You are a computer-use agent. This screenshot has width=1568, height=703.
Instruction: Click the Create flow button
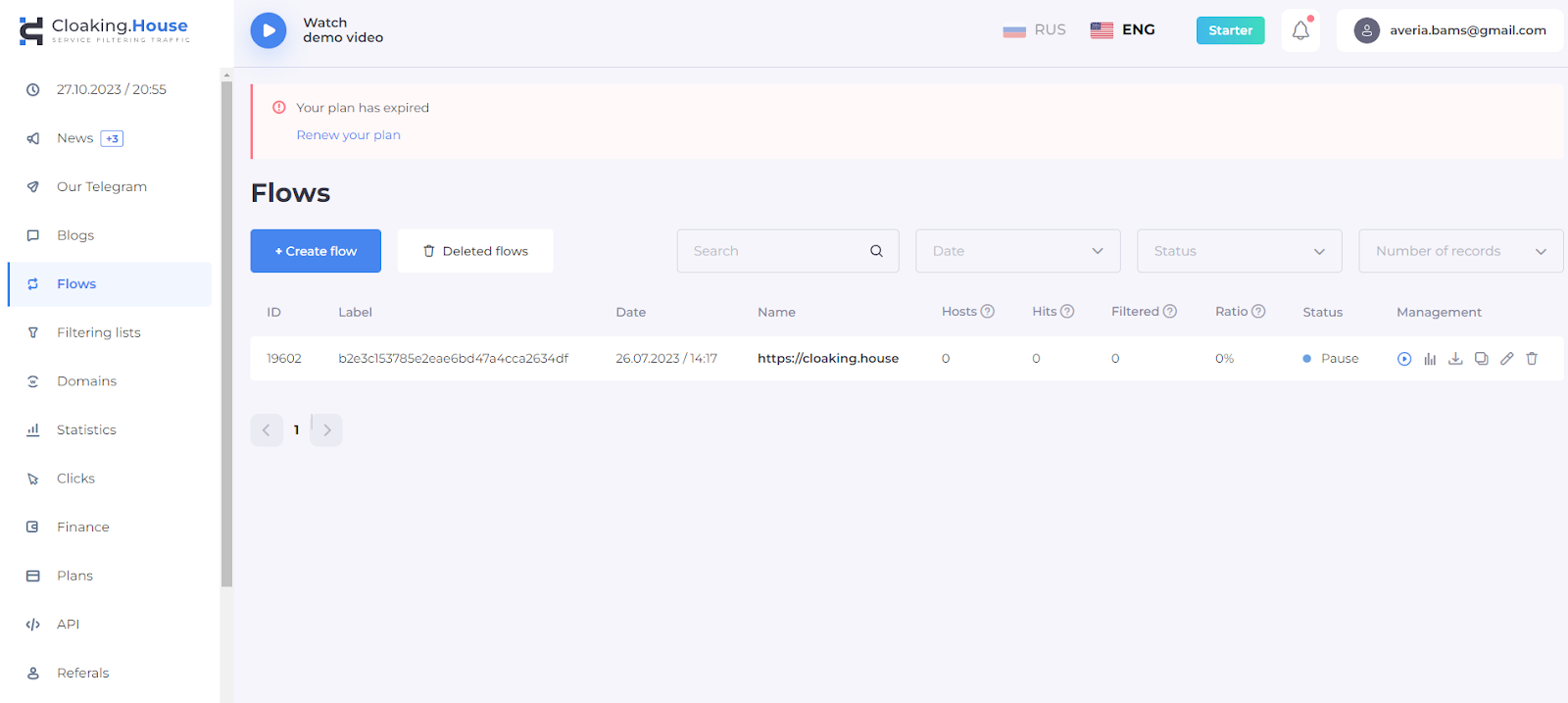click(x=316, y=251)
